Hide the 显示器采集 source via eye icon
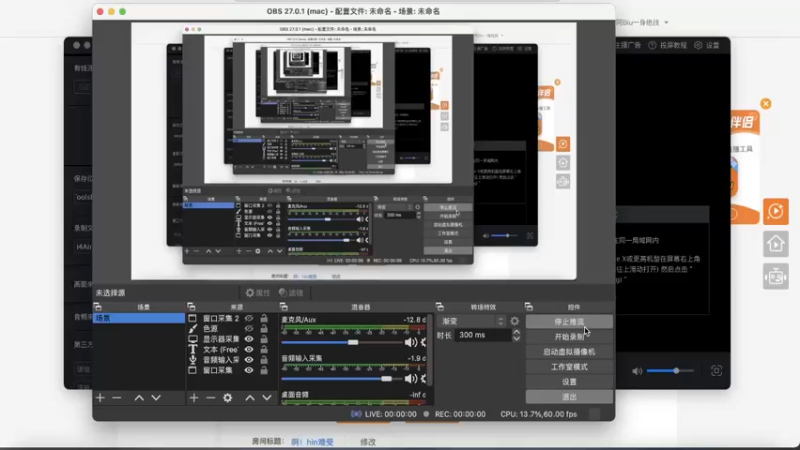The width and height of the screenshot is (800, 450). [x=249, y=339]
